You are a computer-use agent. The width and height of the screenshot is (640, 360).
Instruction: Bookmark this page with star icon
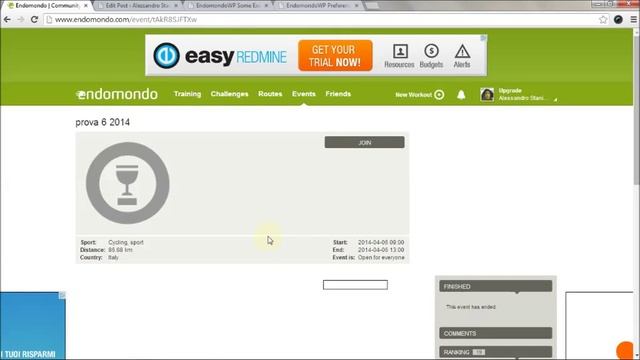(x=603, y=19)
